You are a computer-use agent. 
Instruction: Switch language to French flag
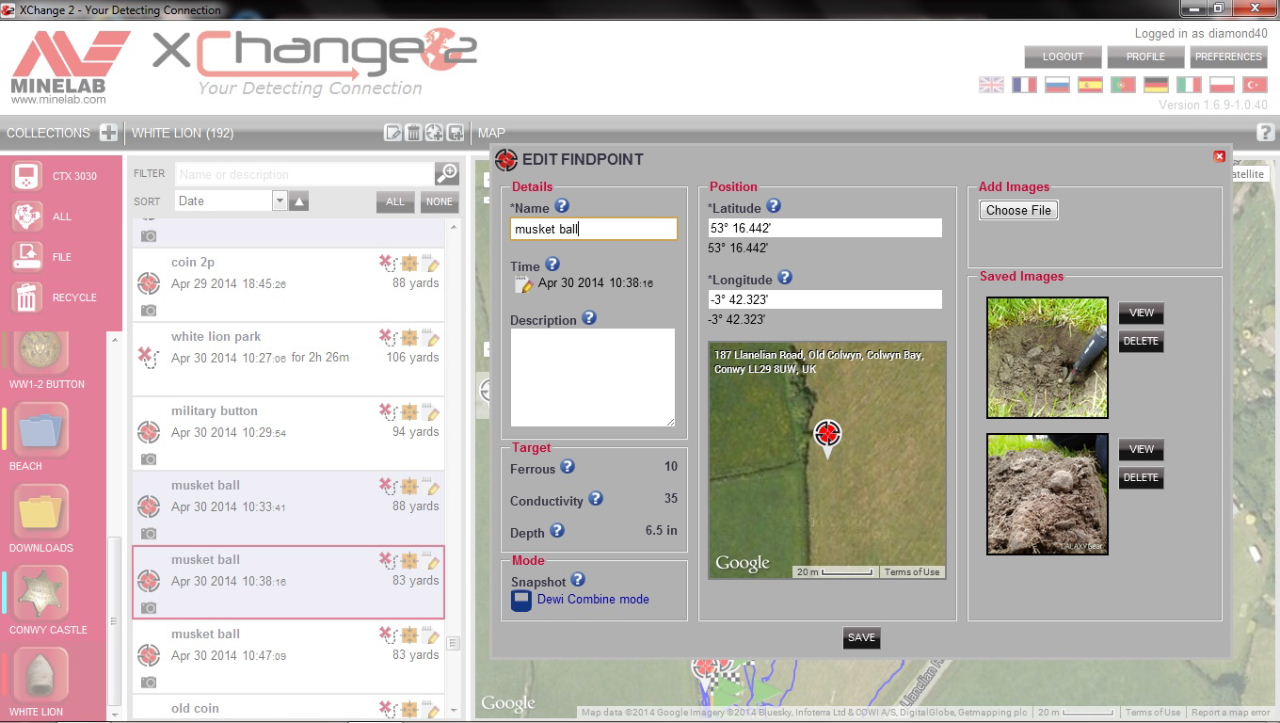click(x=1024, y=85)
